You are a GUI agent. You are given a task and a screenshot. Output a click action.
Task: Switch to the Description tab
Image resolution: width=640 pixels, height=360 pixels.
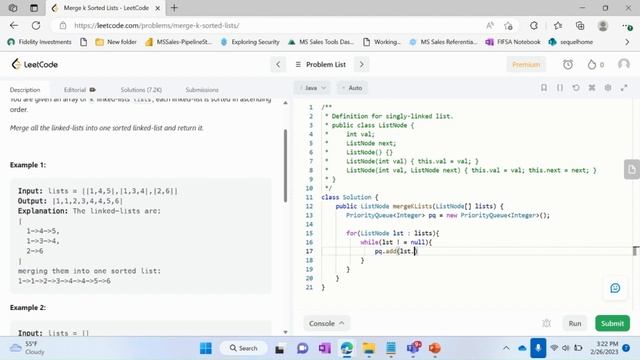pyautogui.click(x=25, y=90)
